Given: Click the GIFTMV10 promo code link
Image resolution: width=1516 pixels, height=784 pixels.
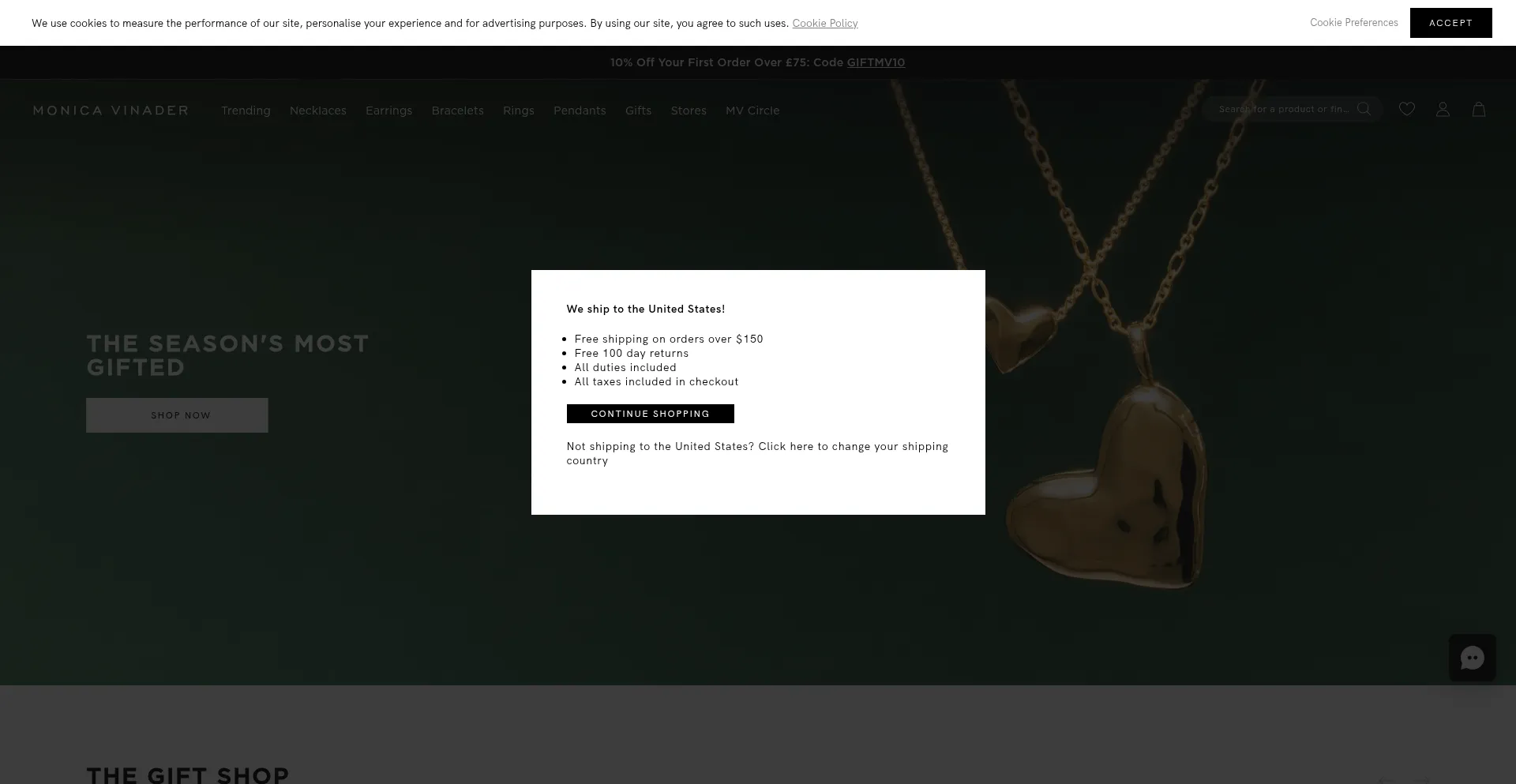Looking at the screenshot, I should point(876,62).
